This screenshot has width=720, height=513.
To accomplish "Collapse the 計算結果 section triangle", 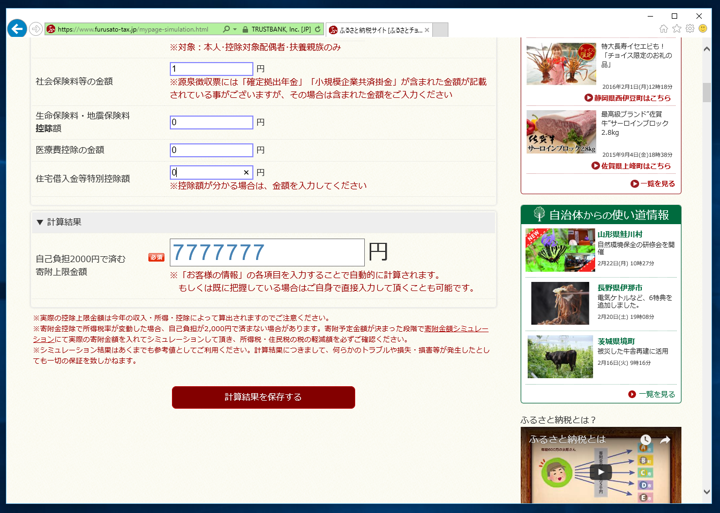I will tap(40, 222).
